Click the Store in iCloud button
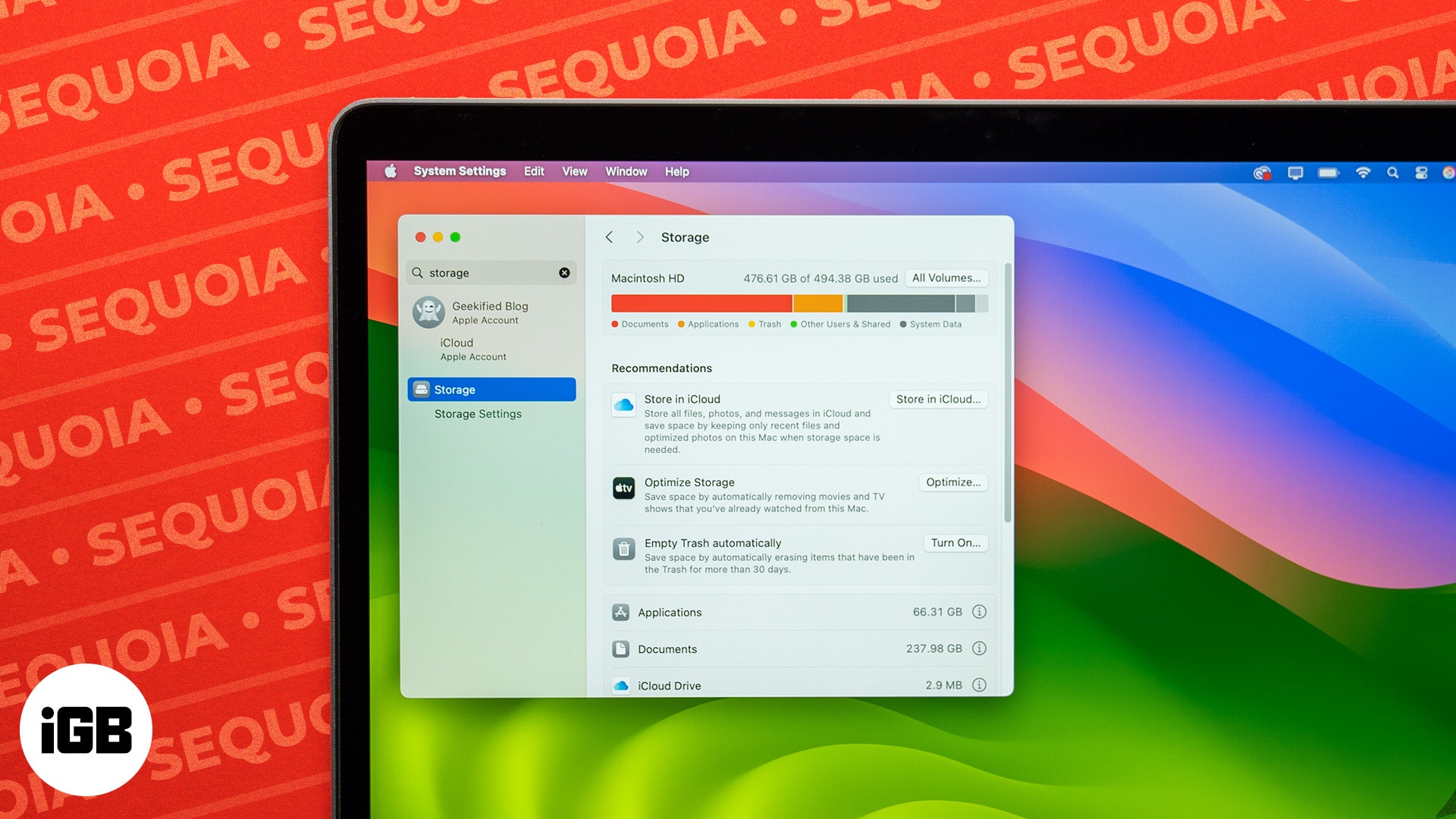Screen dimensions: 1456x819 pos(939,398)
